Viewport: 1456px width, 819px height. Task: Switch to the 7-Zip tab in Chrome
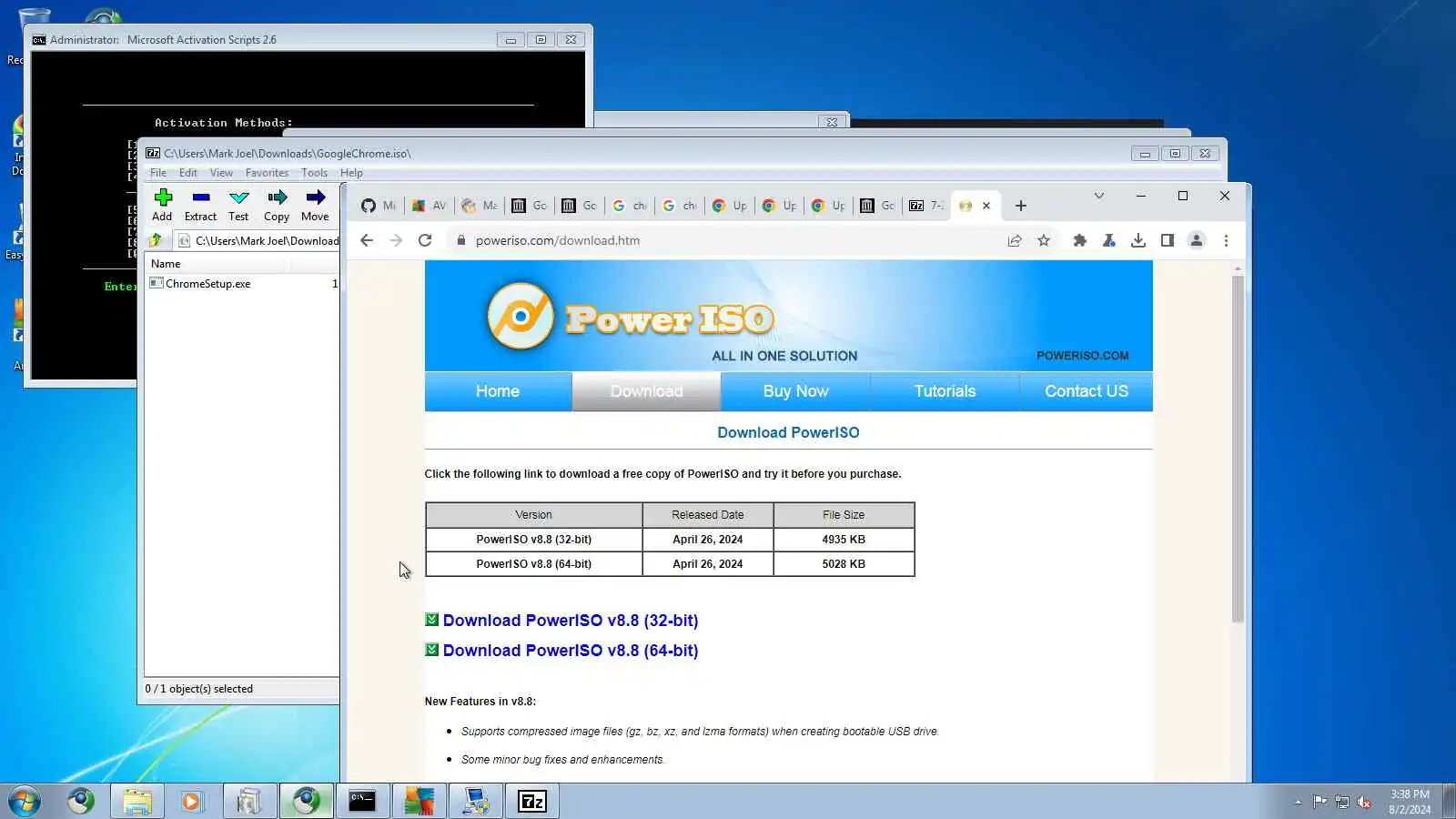pos(926,206)
